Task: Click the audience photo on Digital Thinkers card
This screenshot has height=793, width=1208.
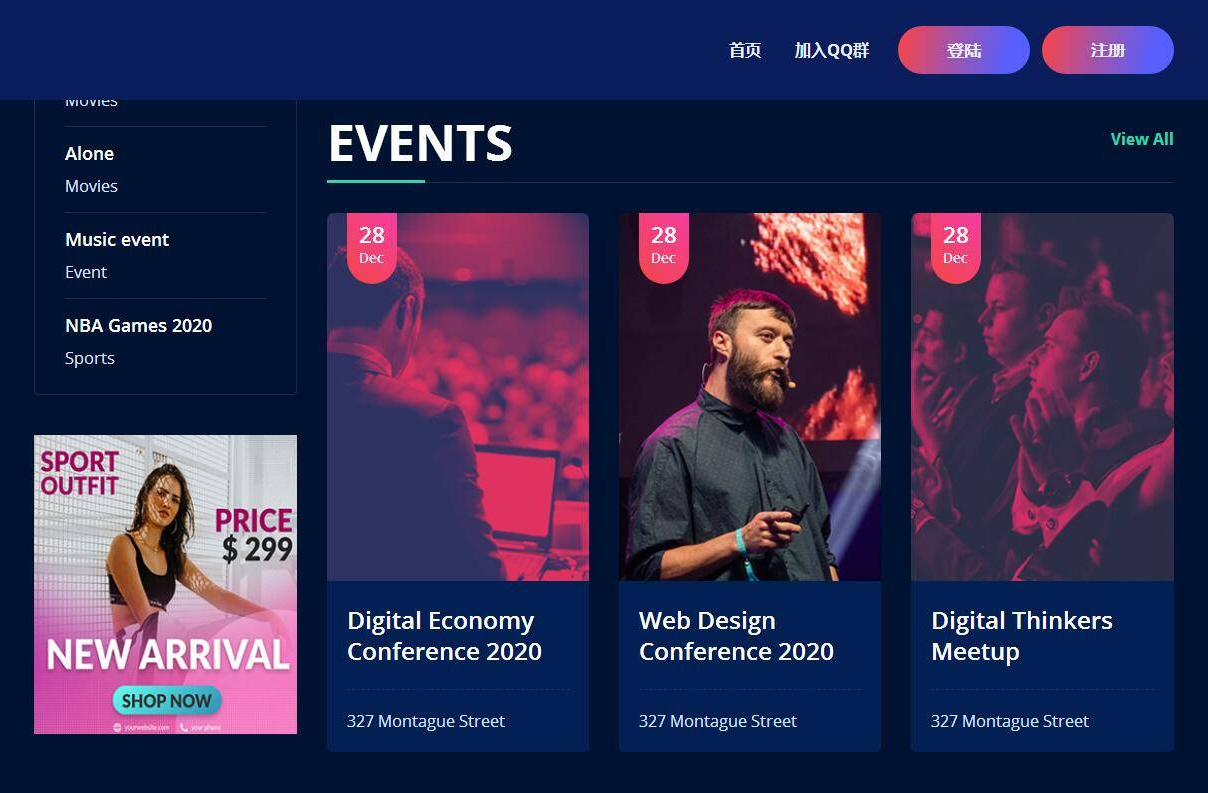Action: (x=1042, y=420)
